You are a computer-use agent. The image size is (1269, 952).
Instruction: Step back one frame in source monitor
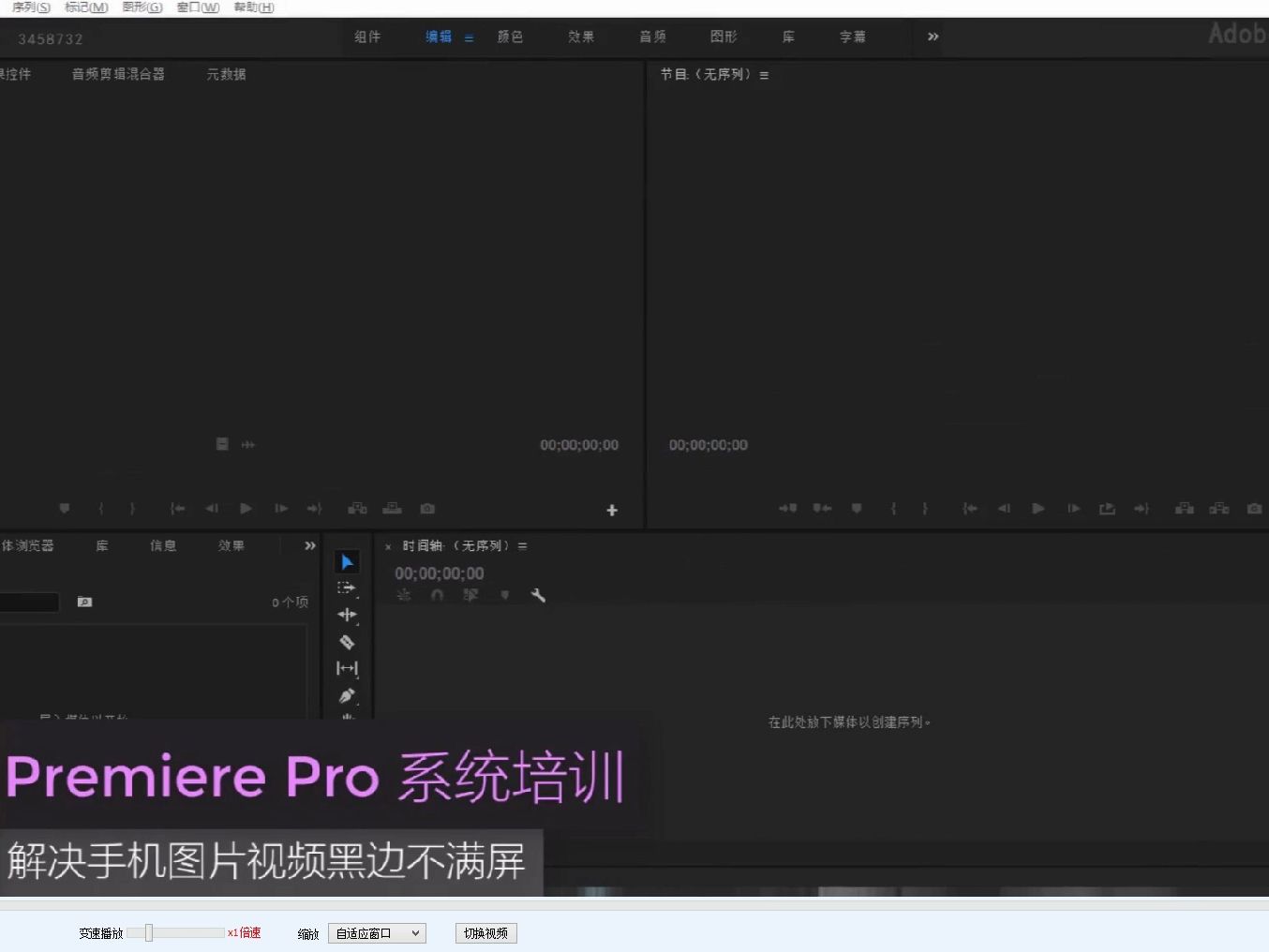[212, 508]
